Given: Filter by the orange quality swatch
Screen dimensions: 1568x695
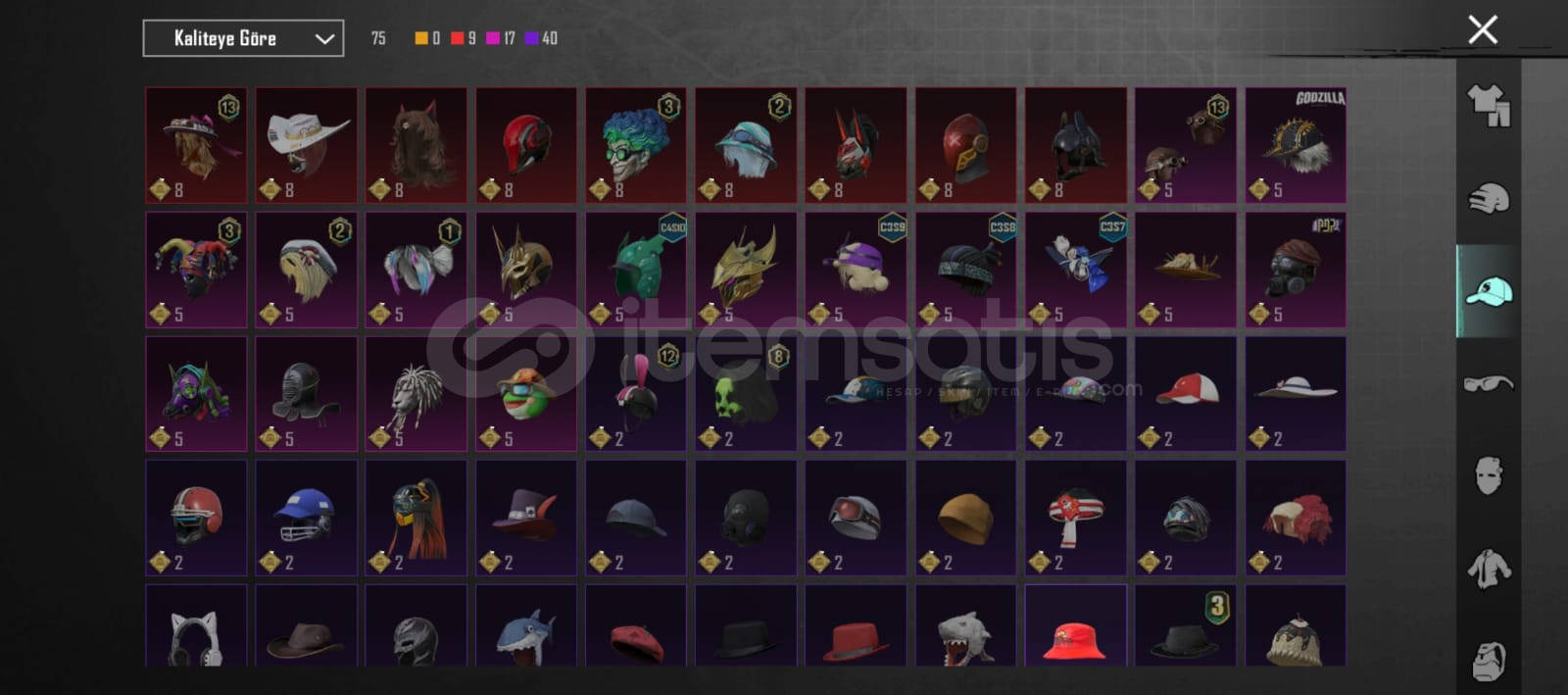Looking at the screenshot, I should tap(421, 38).
